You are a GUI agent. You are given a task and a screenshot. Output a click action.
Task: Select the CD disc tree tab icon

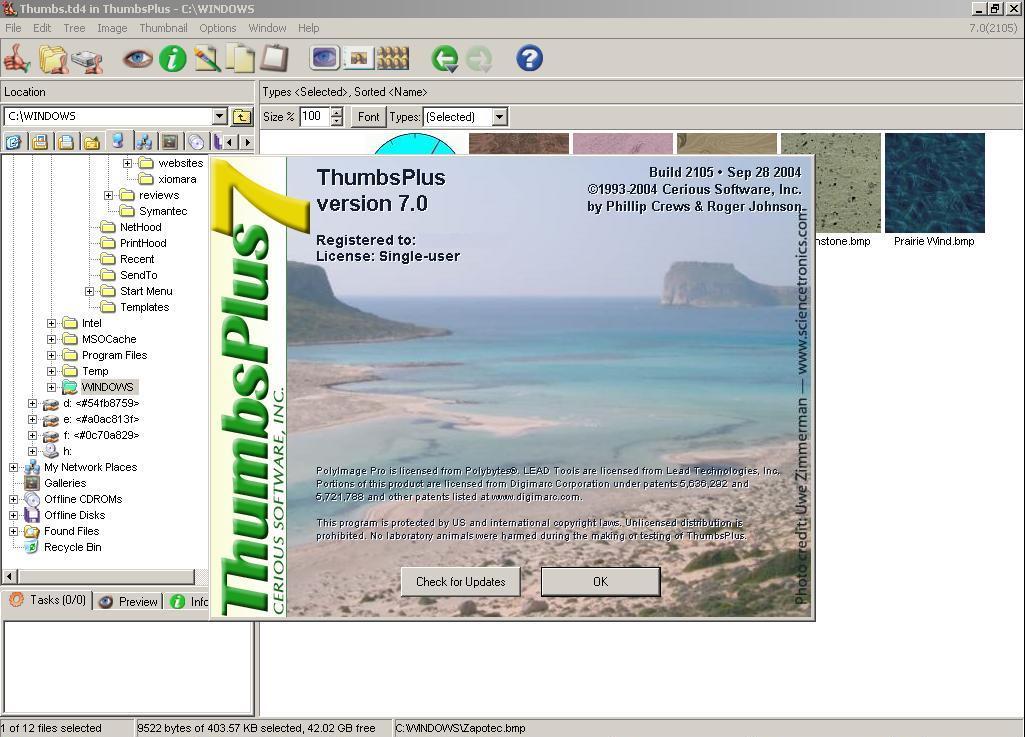tap(196, 141)
